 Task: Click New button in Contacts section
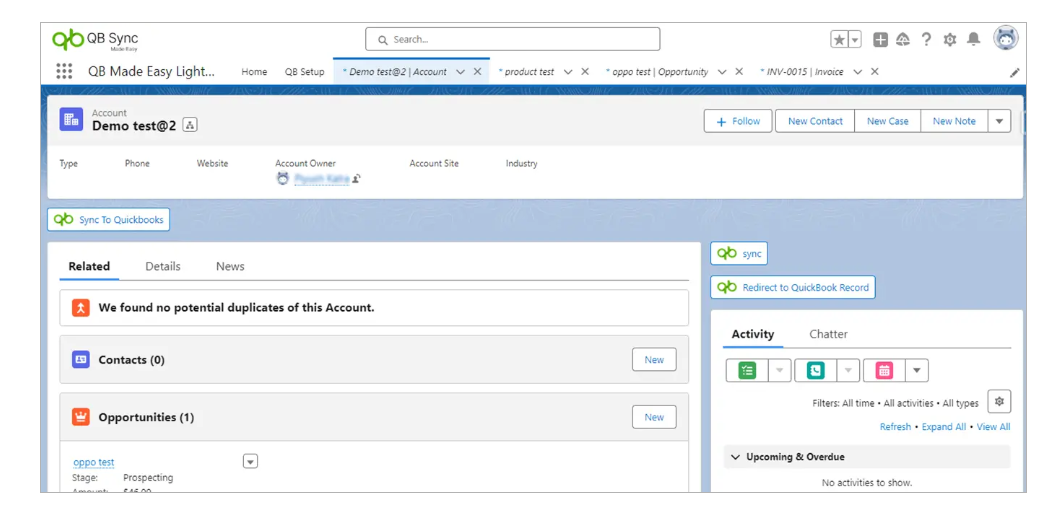654,359
